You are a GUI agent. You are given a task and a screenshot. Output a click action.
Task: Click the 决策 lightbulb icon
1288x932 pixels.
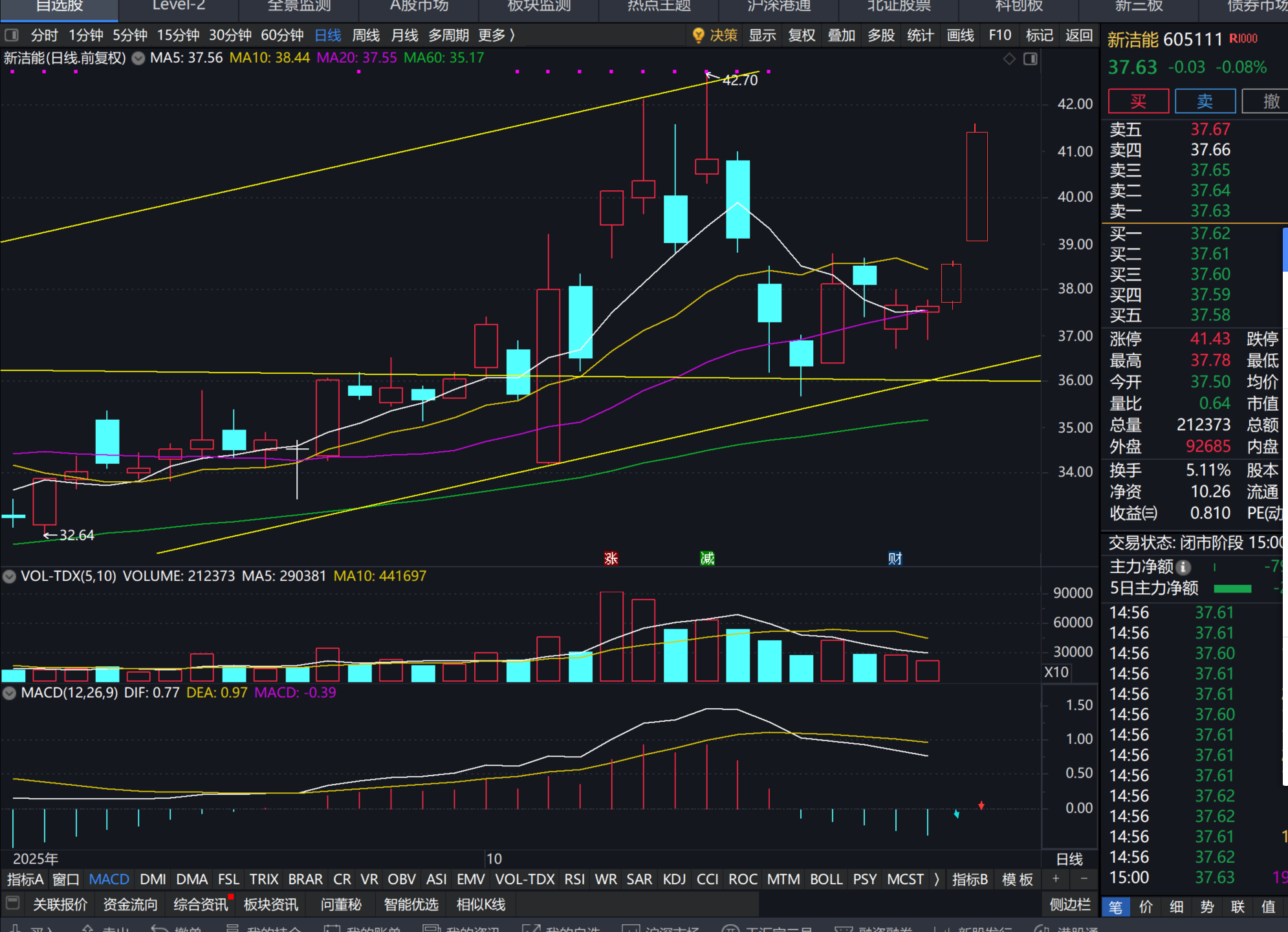pos(698,36)
